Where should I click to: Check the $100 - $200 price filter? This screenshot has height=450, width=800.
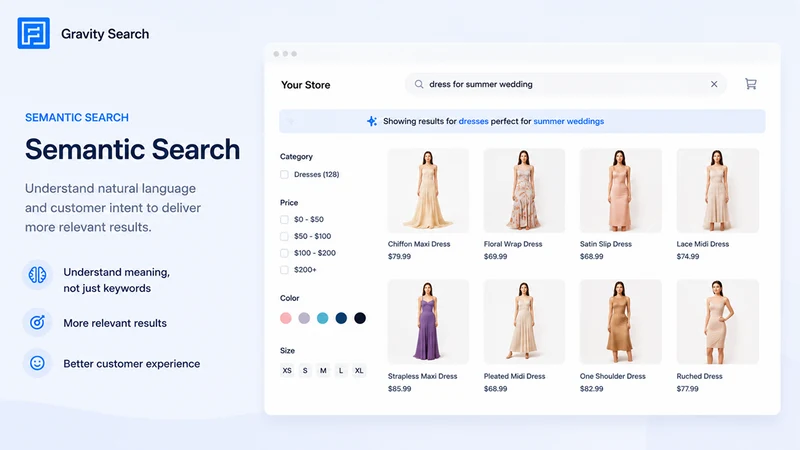(x=284, y=253)
